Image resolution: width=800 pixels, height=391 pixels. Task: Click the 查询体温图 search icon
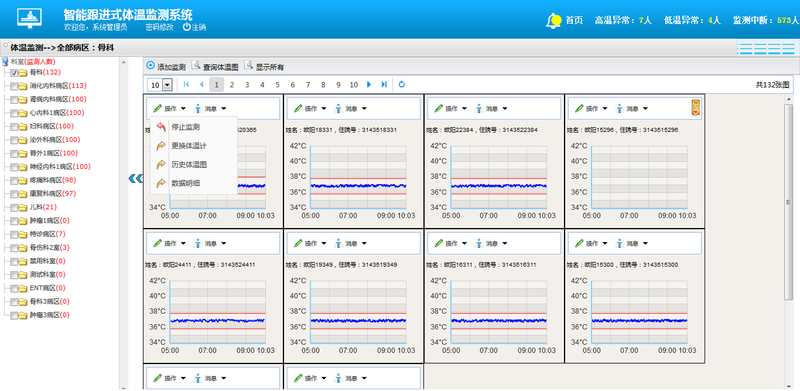pos(196,65)
